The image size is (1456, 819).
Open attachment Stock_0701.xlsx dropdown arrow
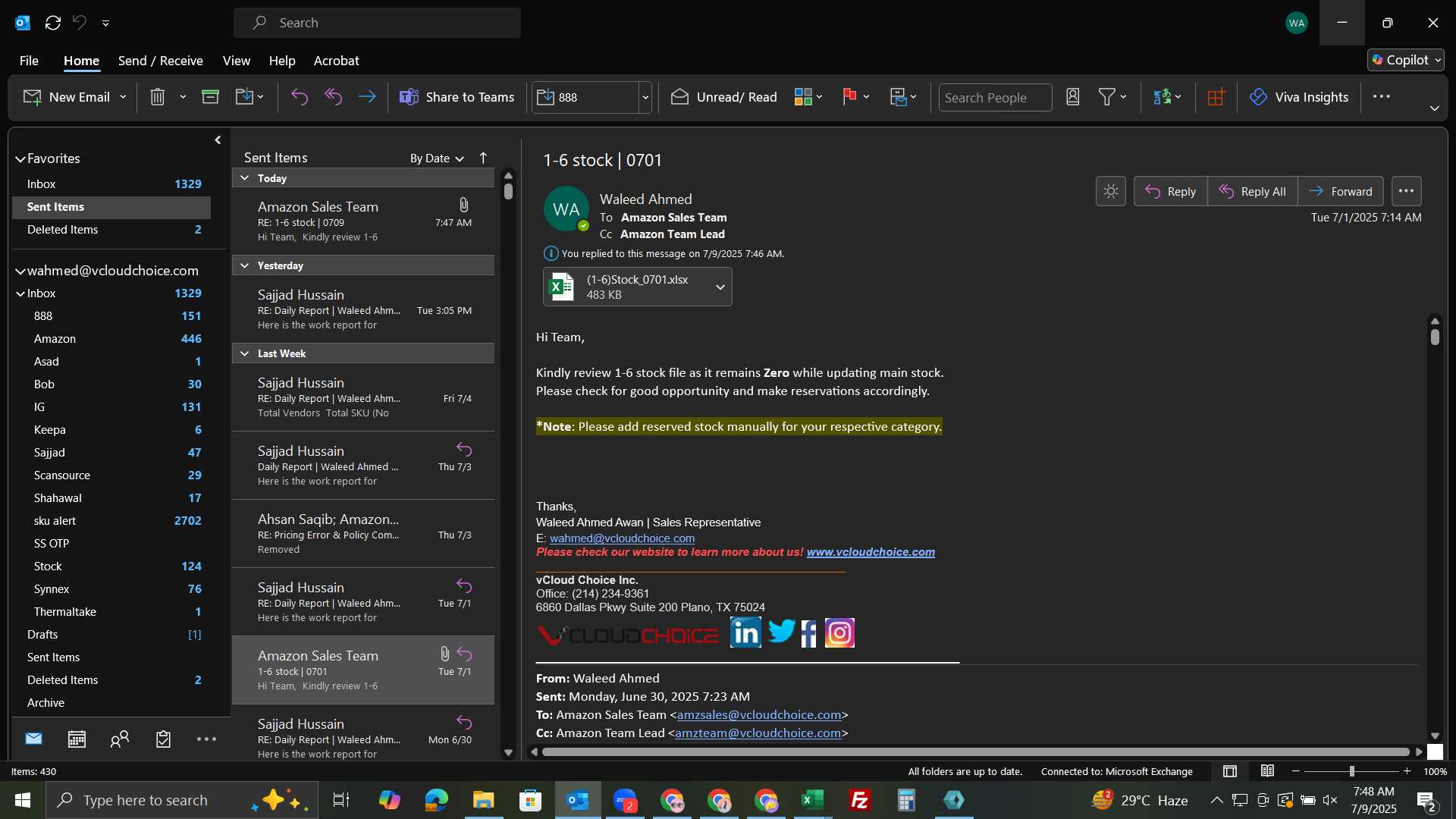tap(720, 287)
